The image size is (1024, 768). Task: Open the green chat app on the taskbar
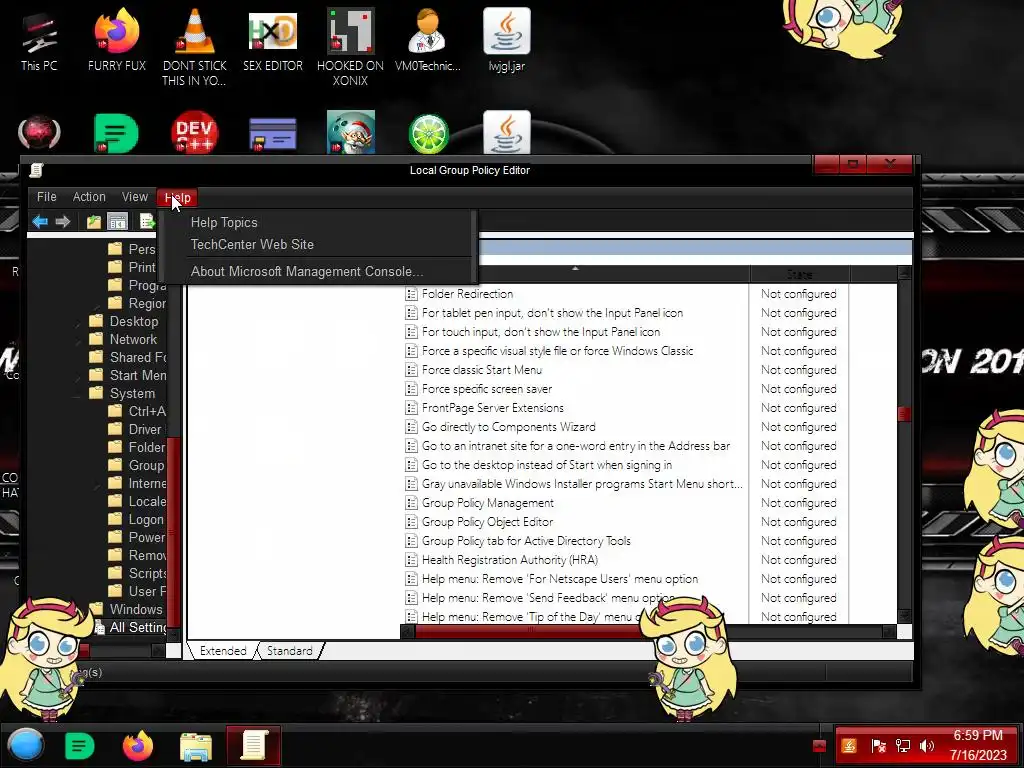tap(80, 745)
